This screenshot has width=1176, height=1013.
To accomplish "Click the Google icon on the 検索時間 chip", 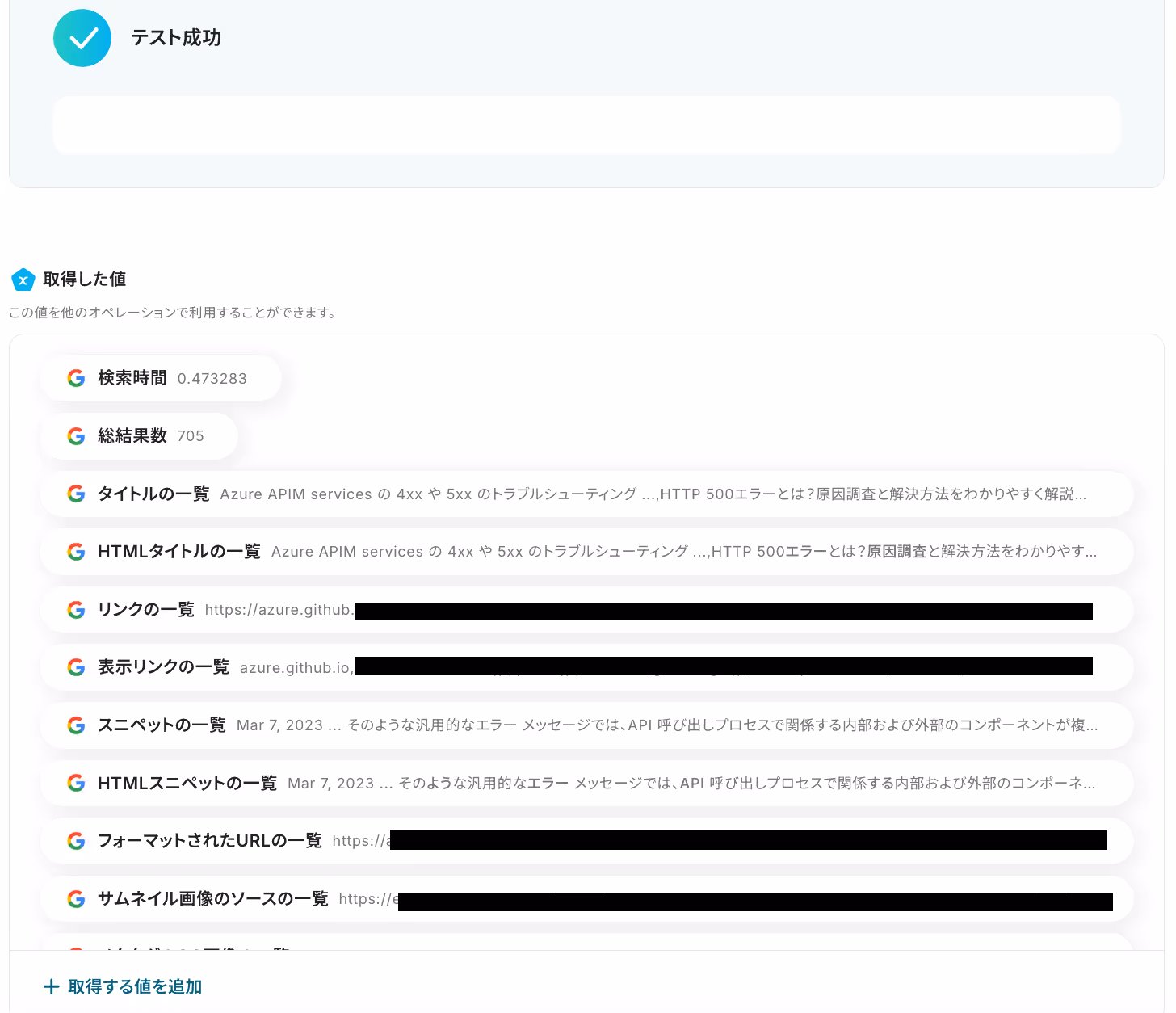I will point(76,378).
